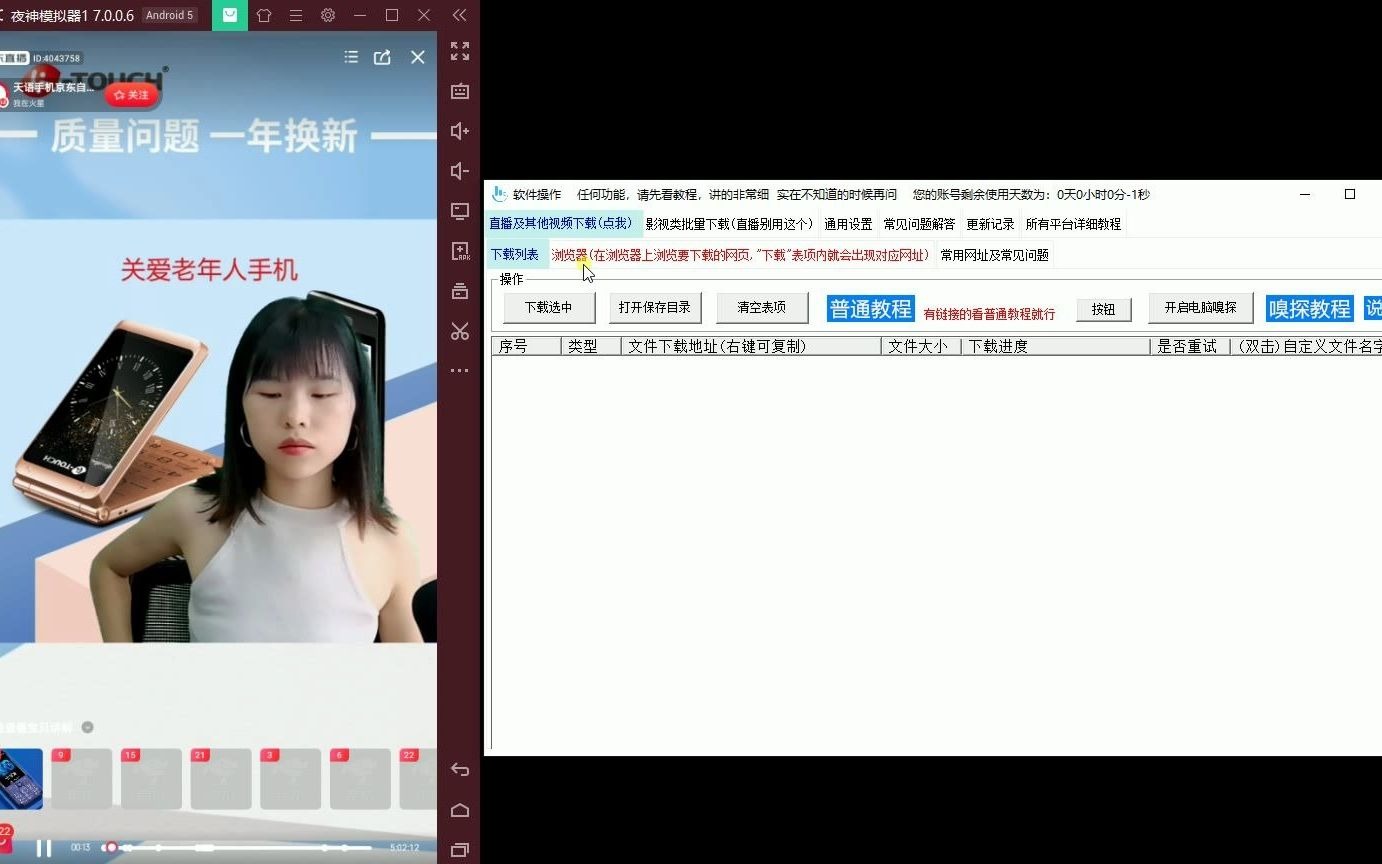Screen dimensions: 1382x864
Task: Follow the streamer with 关注 button
Action: pos(132,95)
